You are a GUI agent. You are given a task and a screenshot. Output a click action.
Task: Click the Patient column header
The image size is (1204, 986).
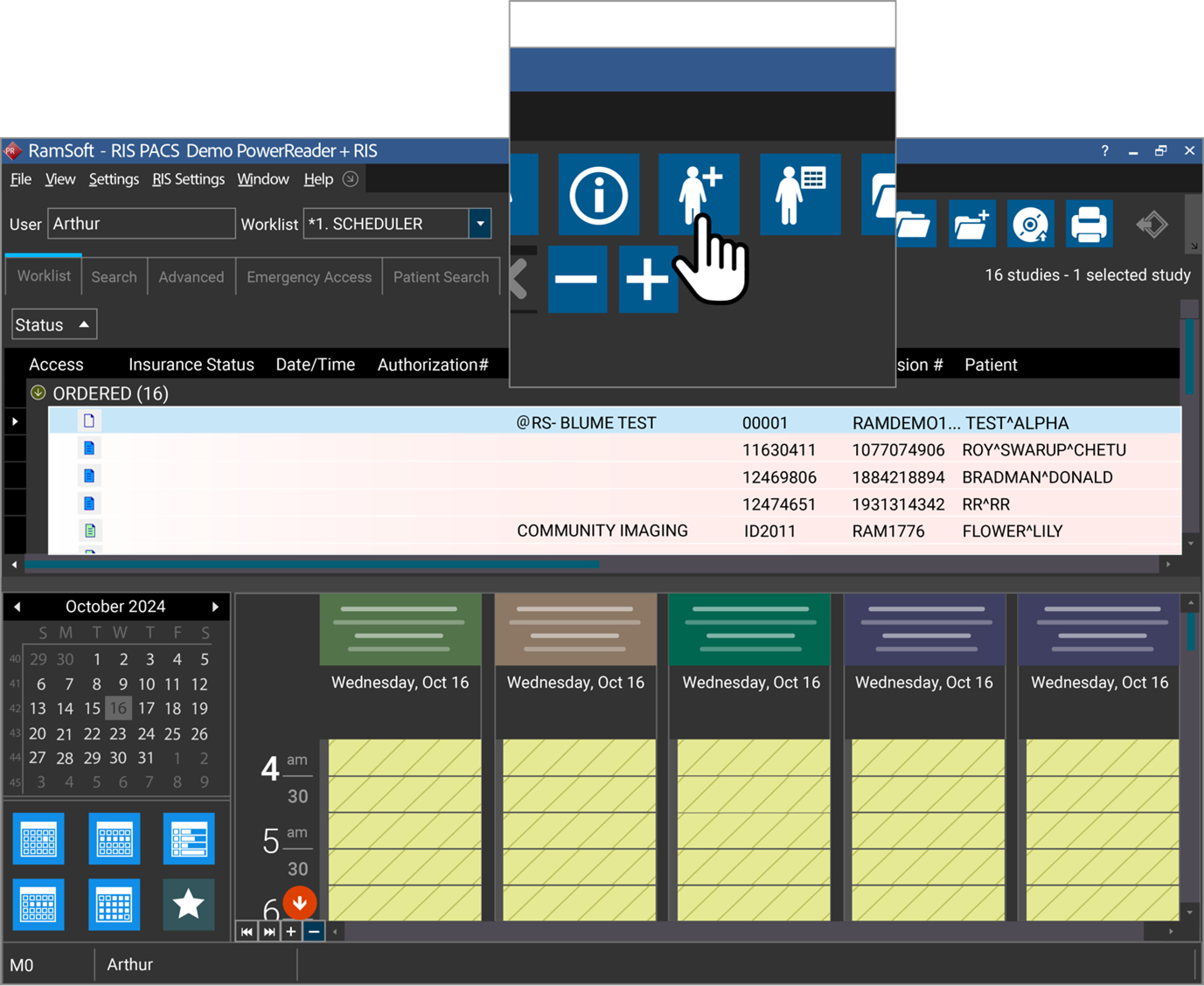(991, 365)
